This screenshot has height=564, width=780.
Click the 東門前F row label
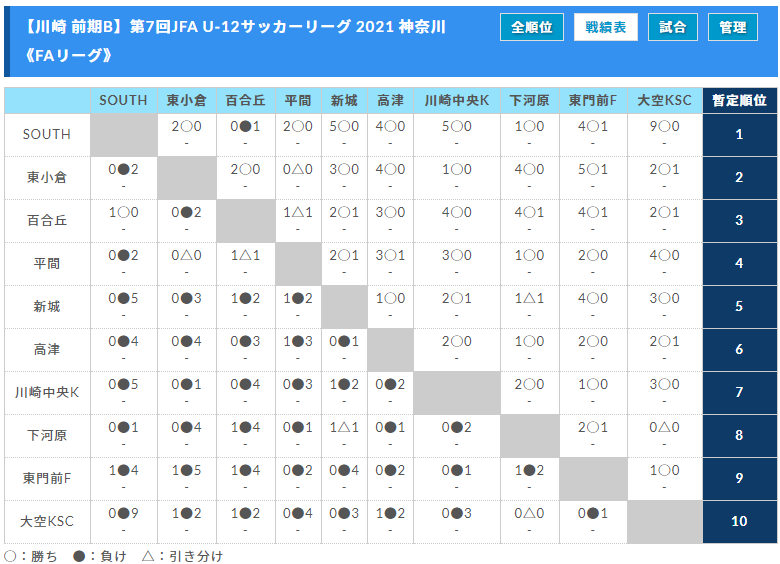pyautogui.click(x=47, y=478)
